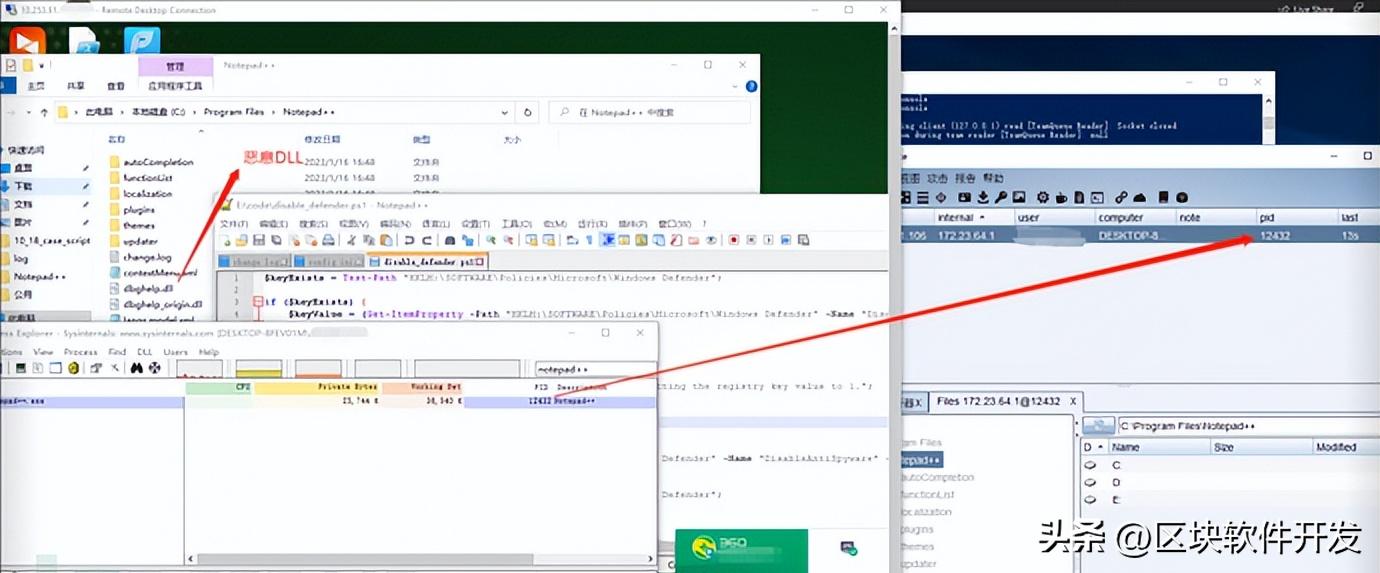Click the parent folder button in Cobalt Strike file browser
Viewport: 1380px width, 573px height.
[x=1100, y=426]
